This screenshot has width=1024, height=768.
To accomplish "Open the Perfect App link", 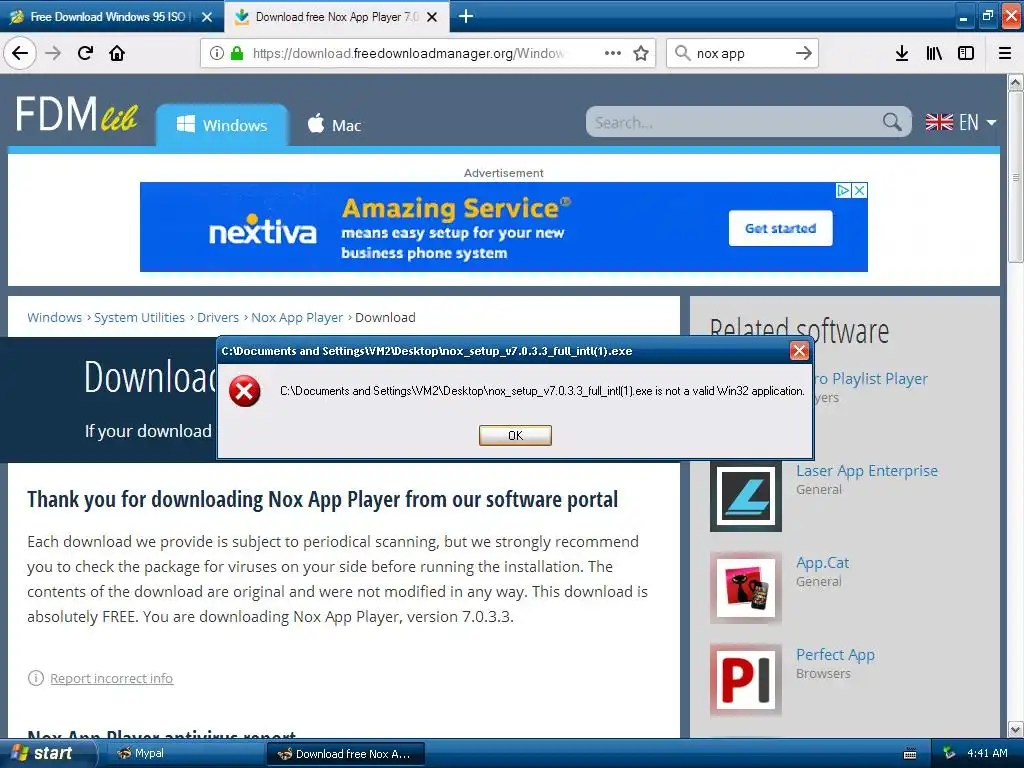I will (x=835, y=654).
